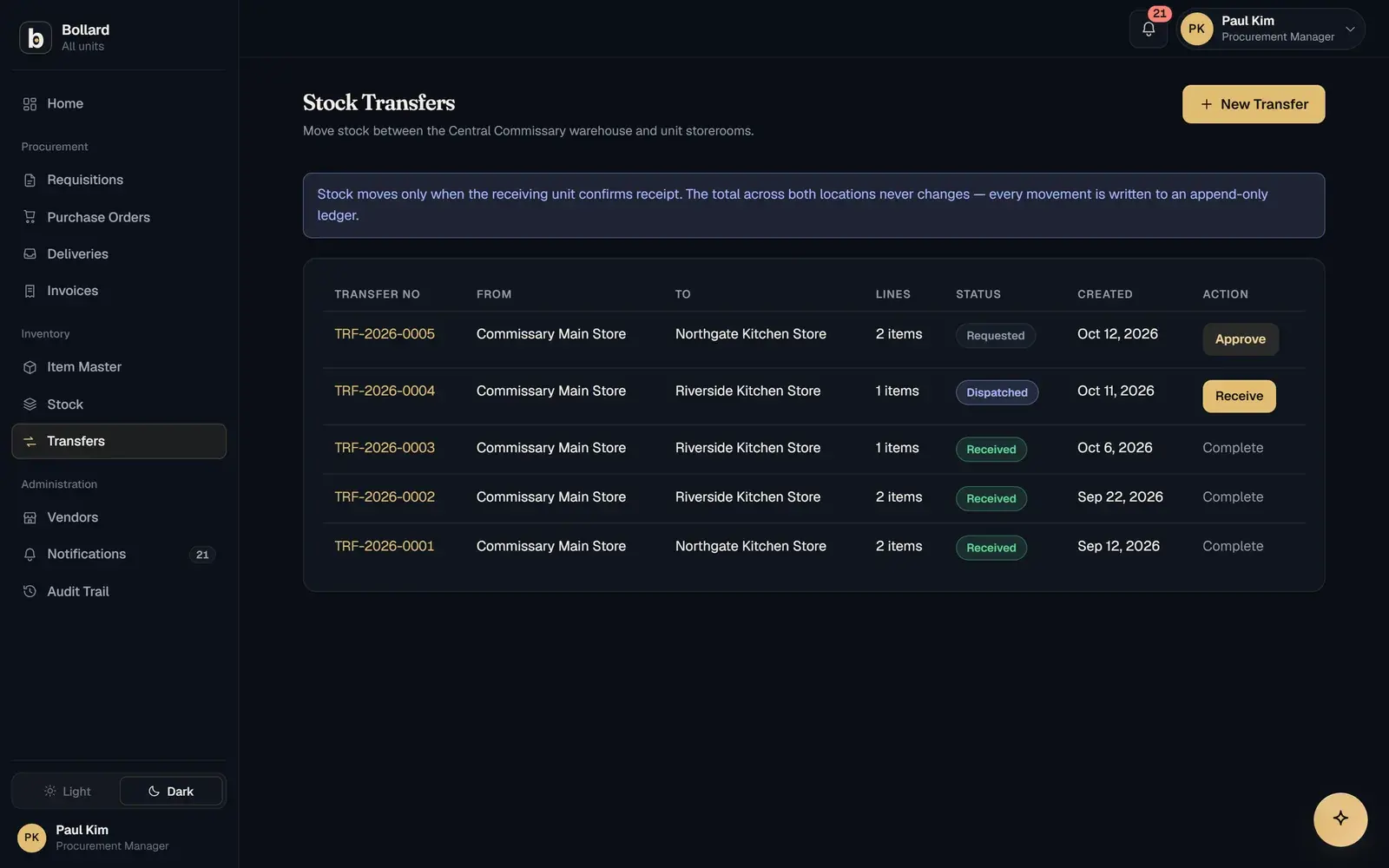Click the Northgate Kitchen Store cell of TRF-2026-0001
The height and width of the screenshot is (868, 1389).
click(751, 546)
